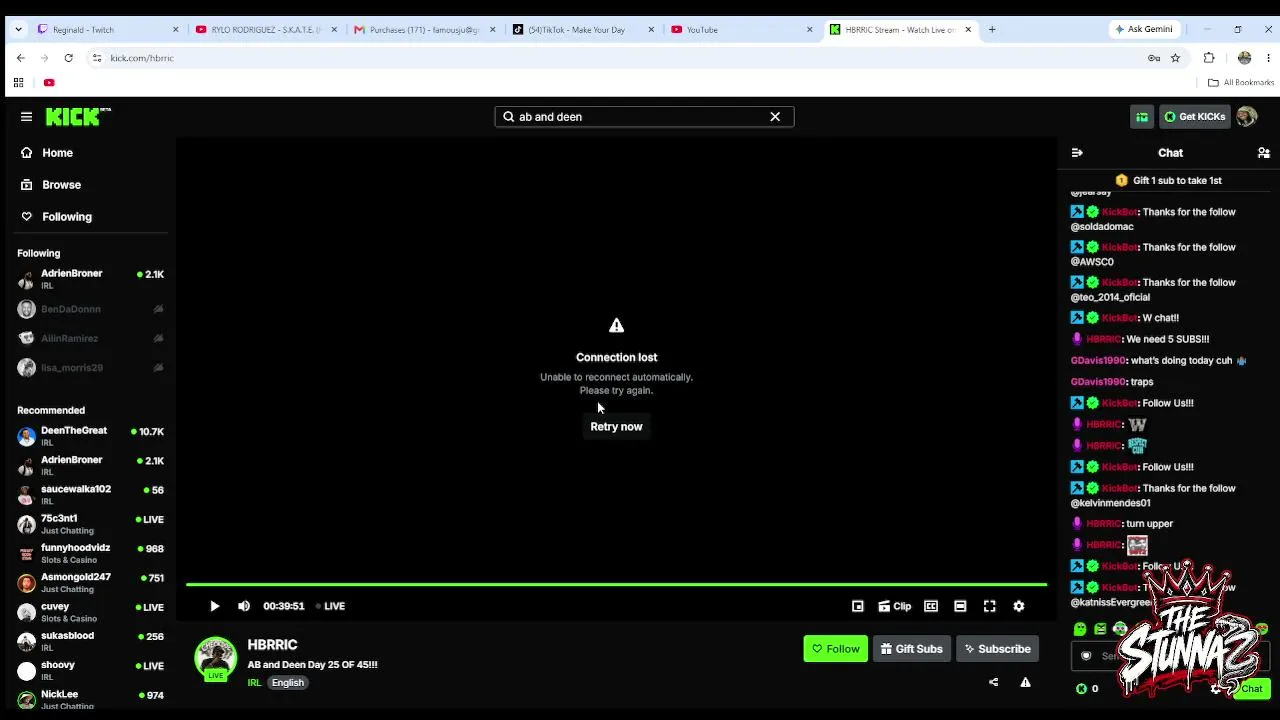This screenshot has width=1280, height=720.
Task: Open the IRL category link
Action: coord(254,683)
